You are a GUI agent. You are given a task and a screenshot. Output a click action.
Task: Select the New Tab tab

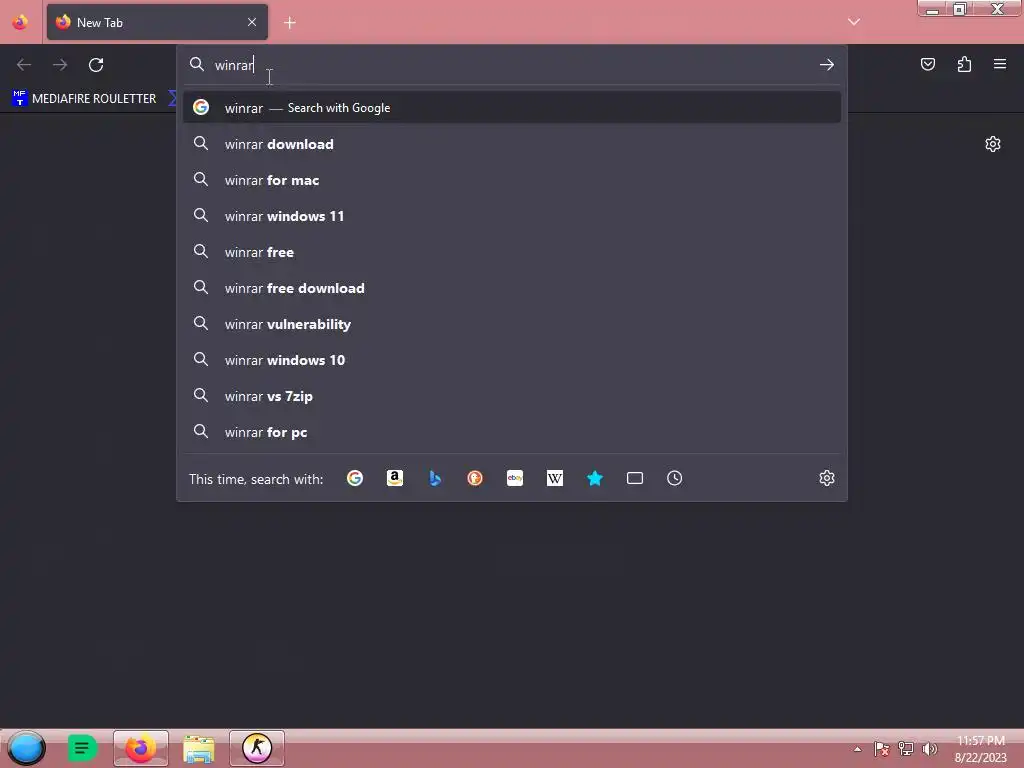157,22
